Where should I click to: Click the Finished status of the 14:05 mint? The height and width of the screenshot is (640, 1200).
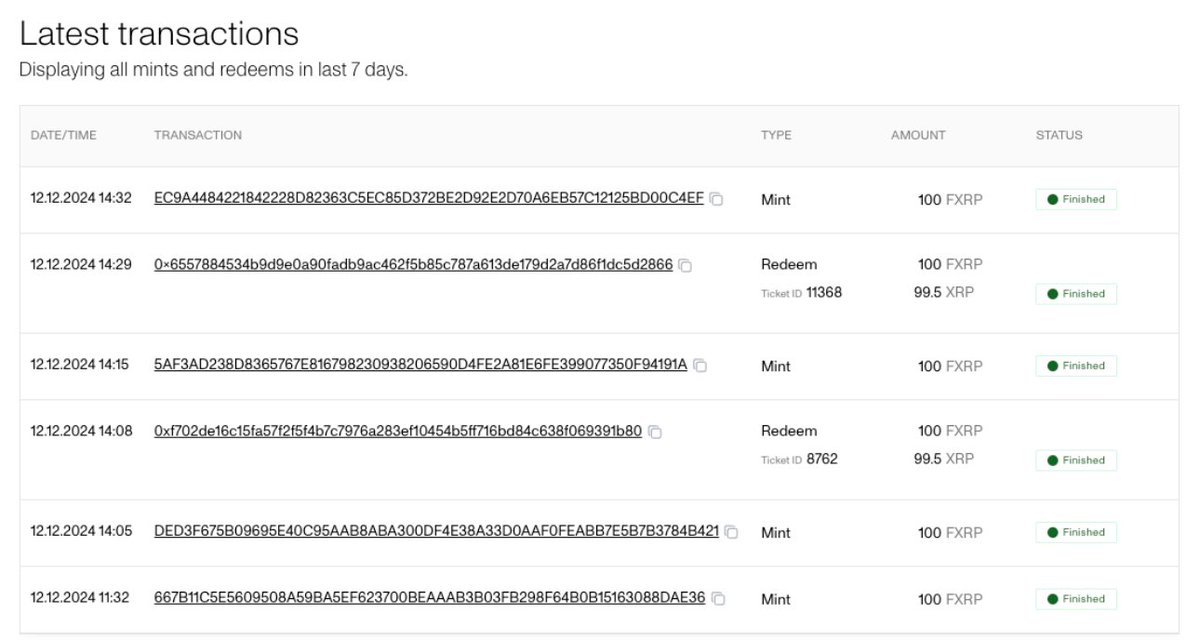[x=1076, y=532]
